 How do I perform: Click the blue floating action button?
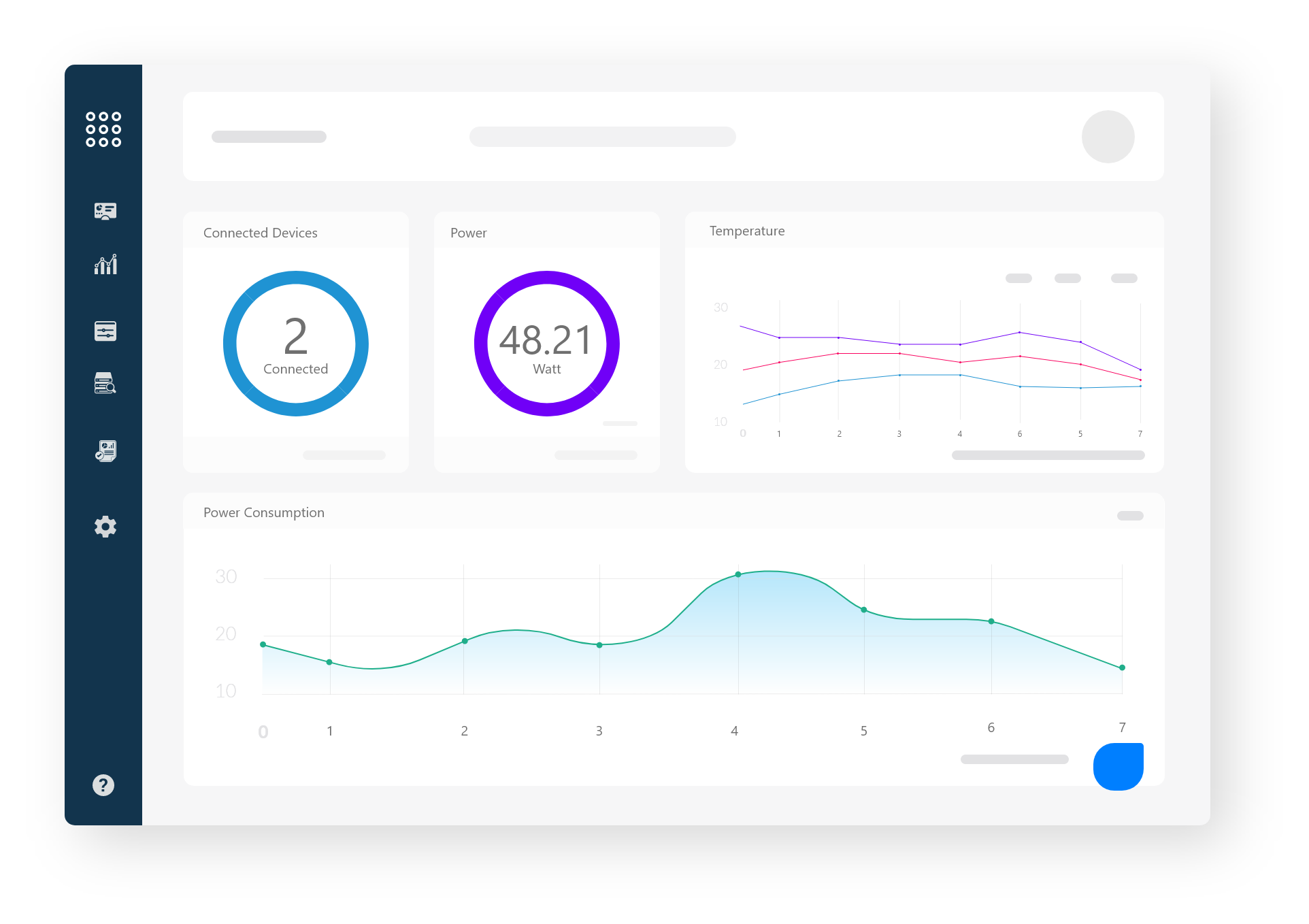click(1118, 767)
